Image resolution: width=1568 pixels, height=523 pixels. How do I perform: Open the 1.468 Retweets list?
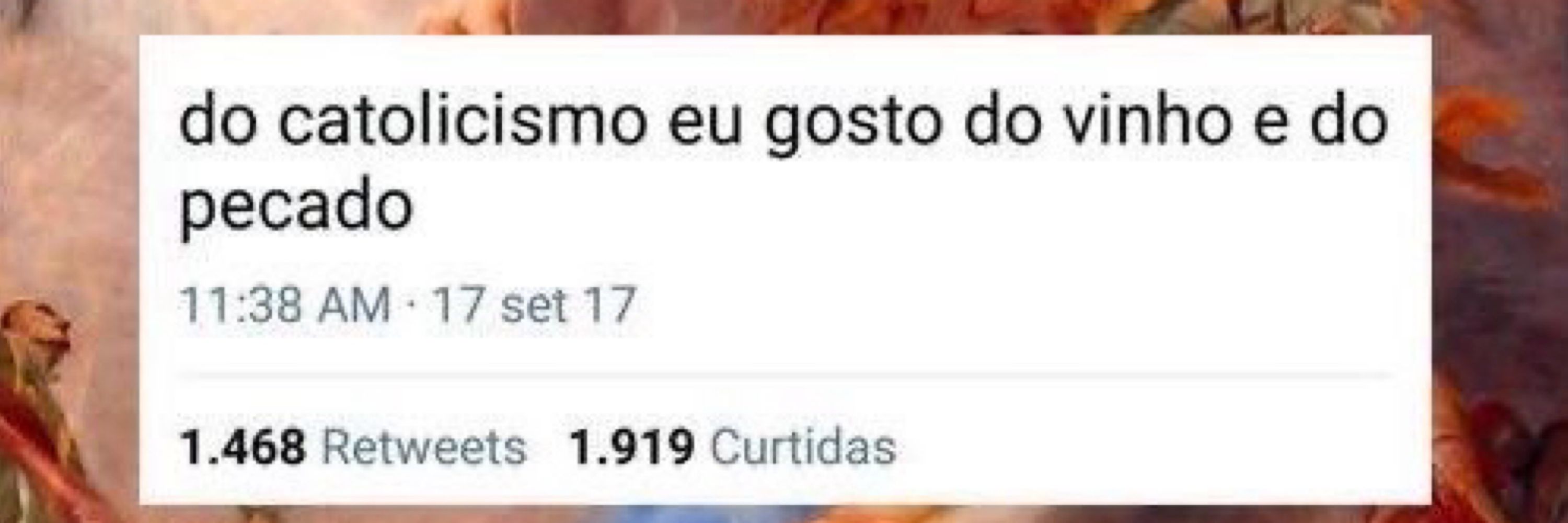click(353, 448)
